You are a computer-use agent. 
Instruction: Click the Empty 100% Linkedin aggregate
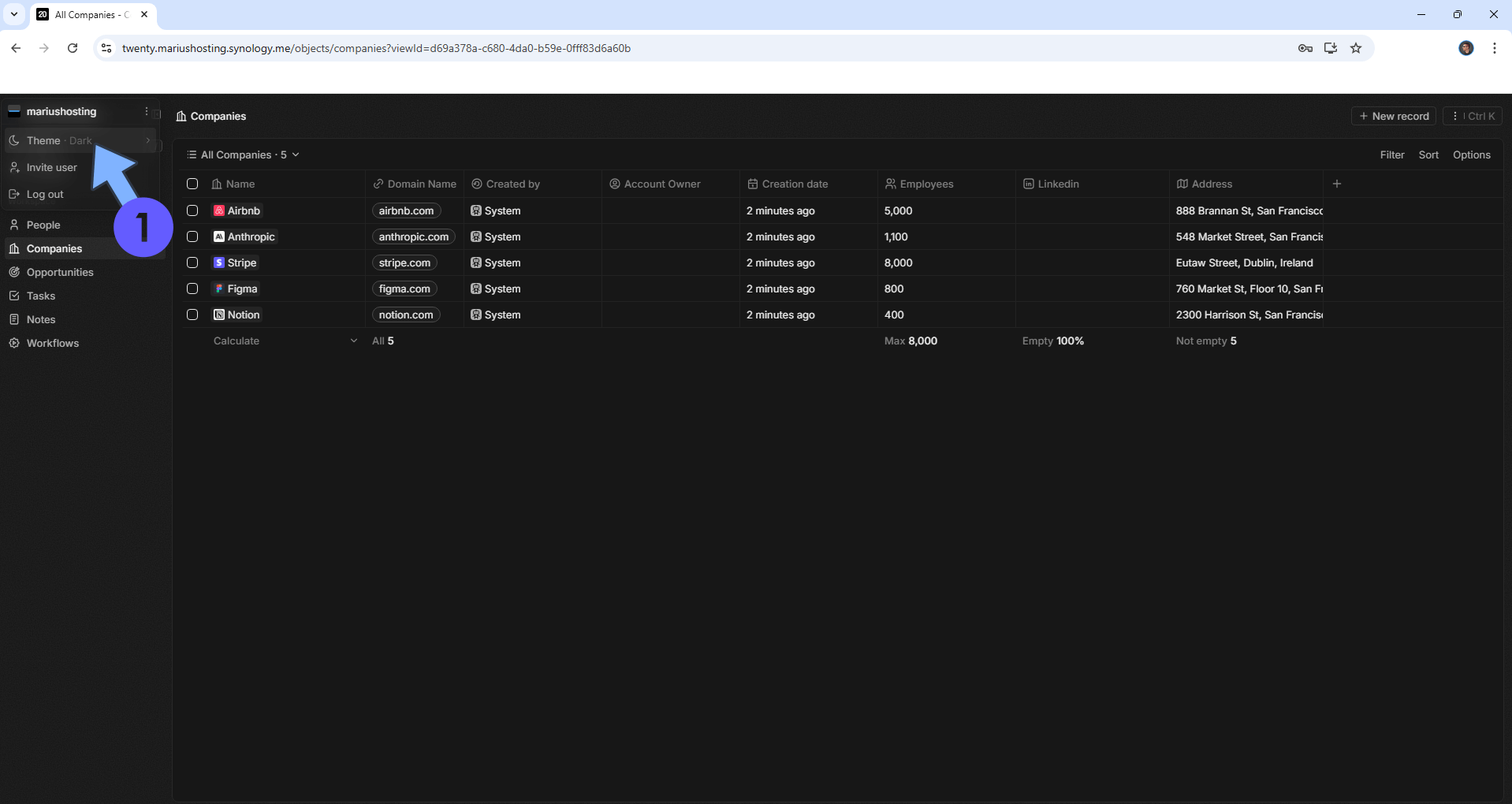(x=1053, y=341)
